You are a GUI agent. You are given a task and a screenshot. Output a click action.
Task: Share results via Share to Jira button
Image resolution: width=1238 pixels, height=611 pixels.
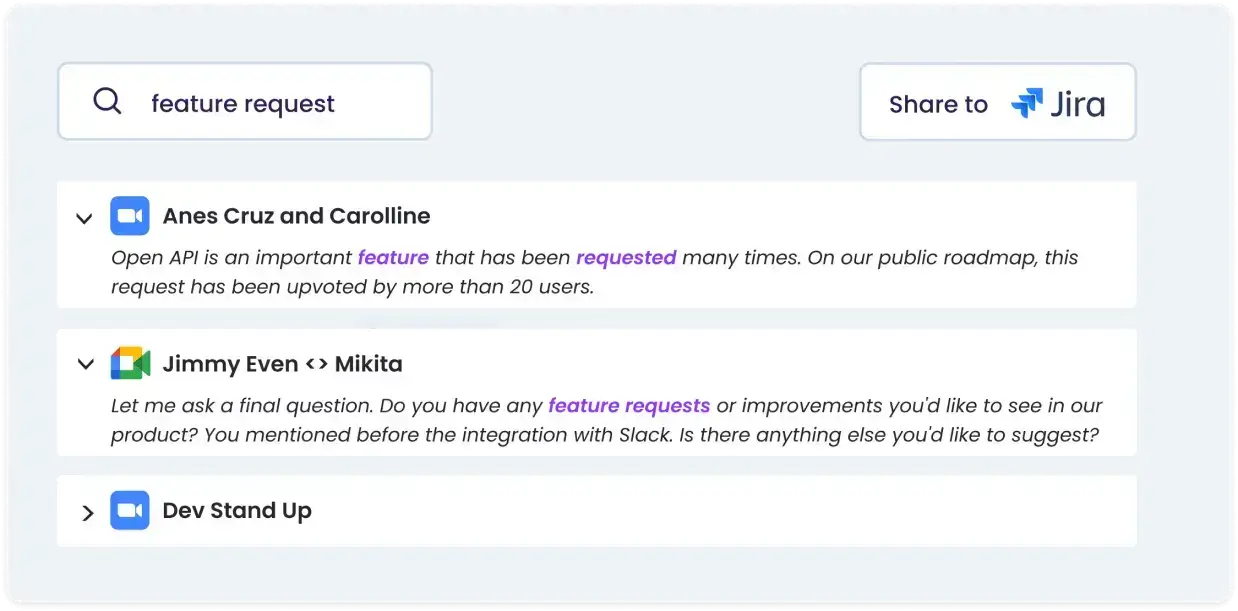click(998, 103)
